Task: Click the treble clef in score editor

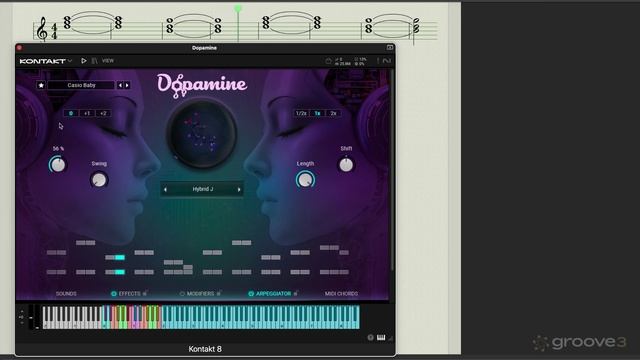Action: (42, 29)
